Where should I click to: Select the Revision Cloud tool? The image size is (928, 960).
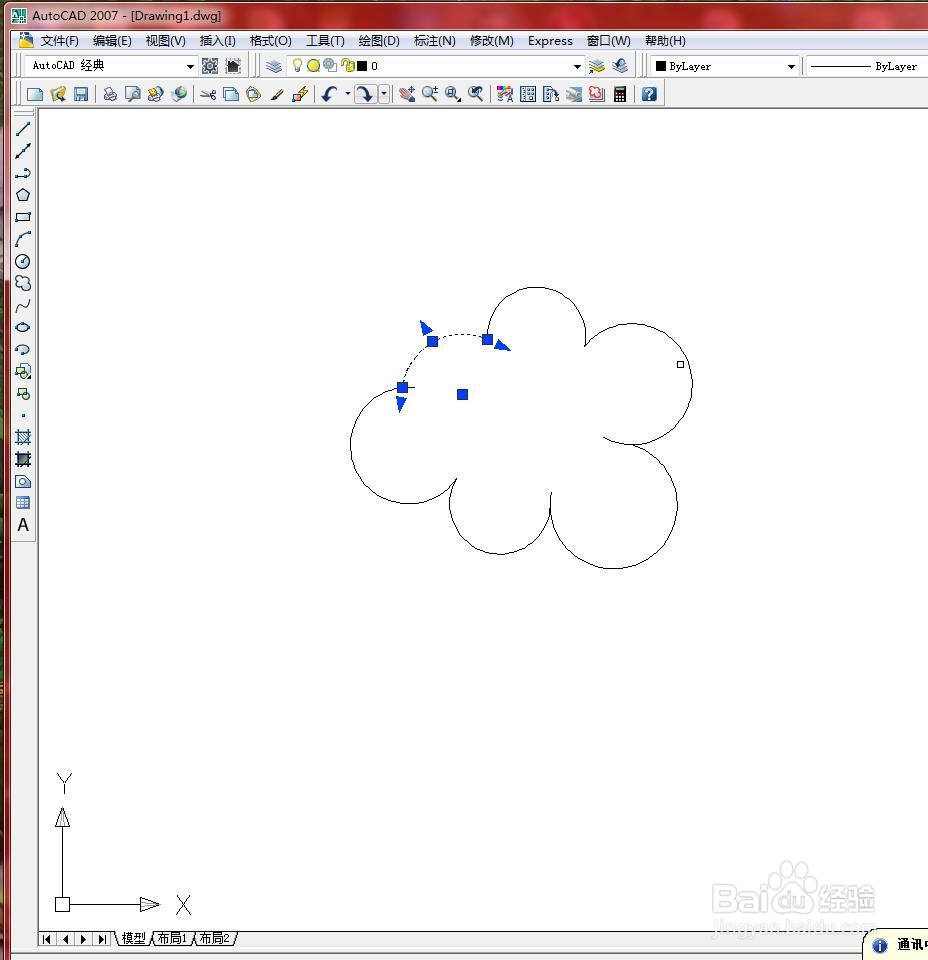(x=23, y=283)
